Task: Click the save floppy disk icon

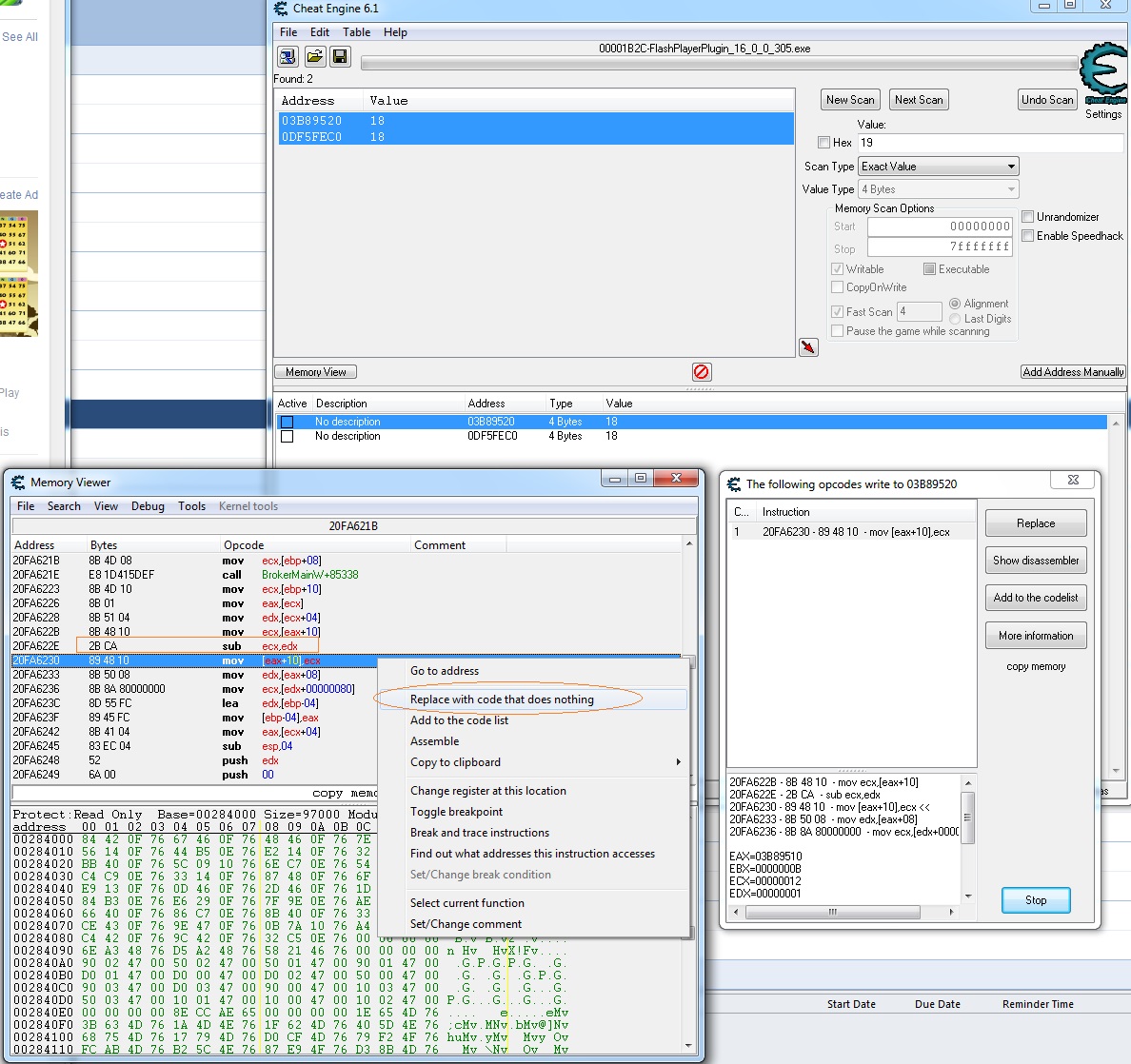Action: pyautogui.click(x=340, y=57)
